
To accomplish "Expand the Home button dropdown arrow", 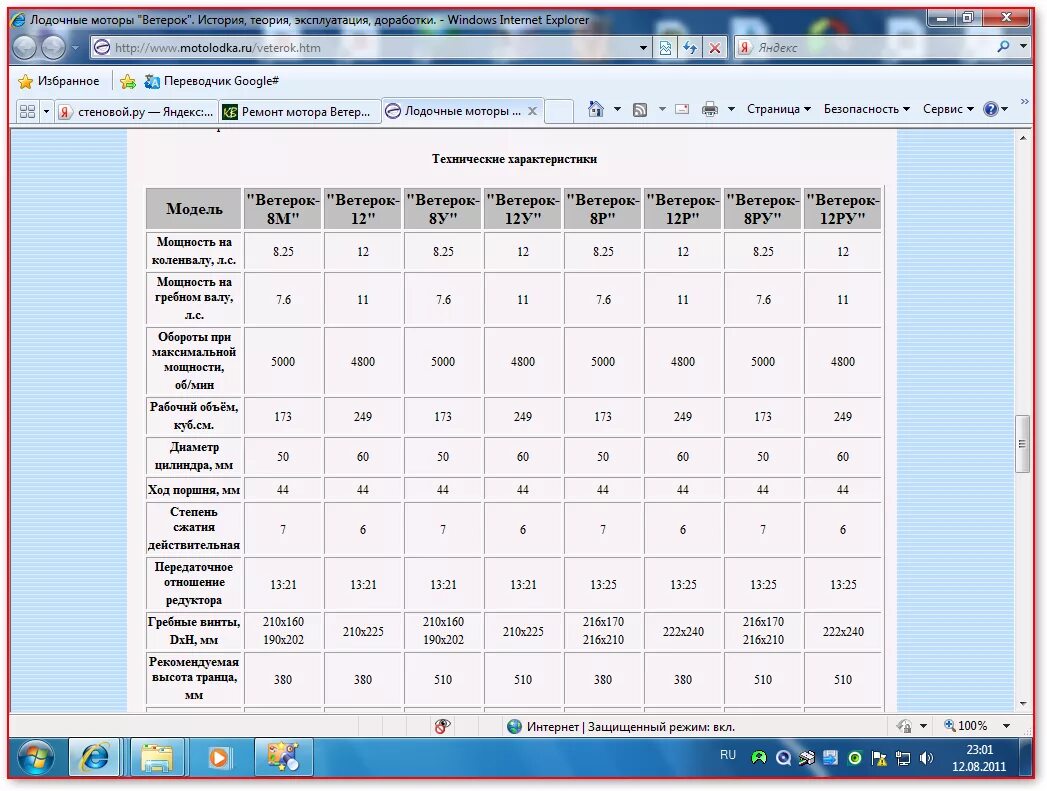I will [617, 109].
